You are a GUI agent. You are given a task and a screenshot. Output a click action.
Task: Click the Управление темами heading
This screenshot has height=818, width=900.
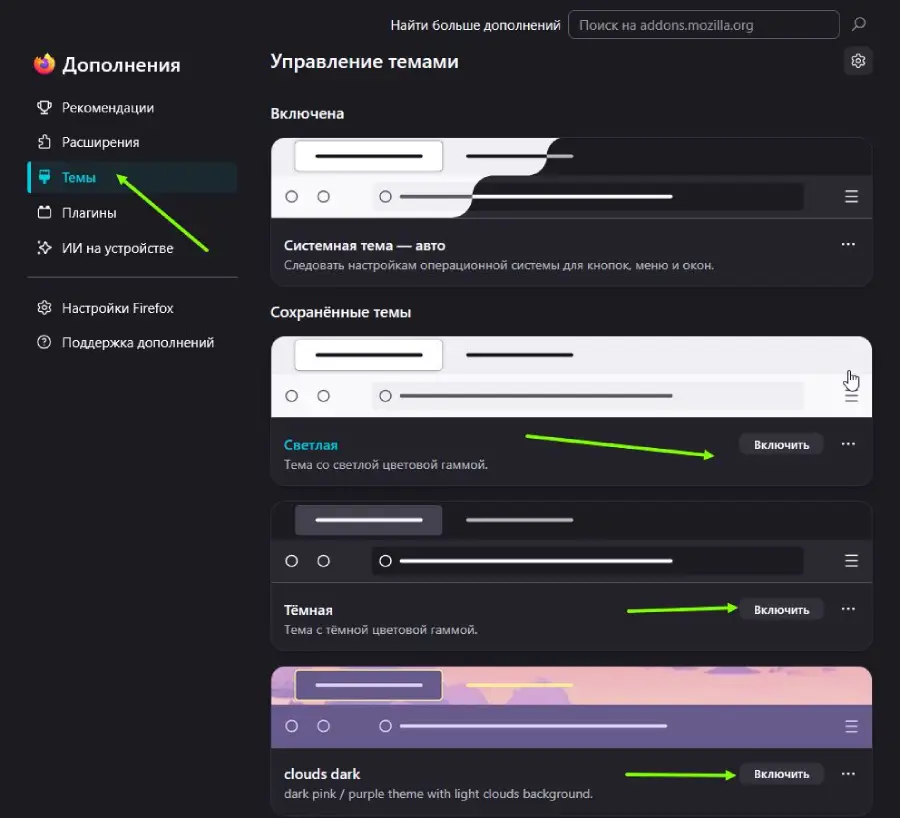tap(364, 61)
